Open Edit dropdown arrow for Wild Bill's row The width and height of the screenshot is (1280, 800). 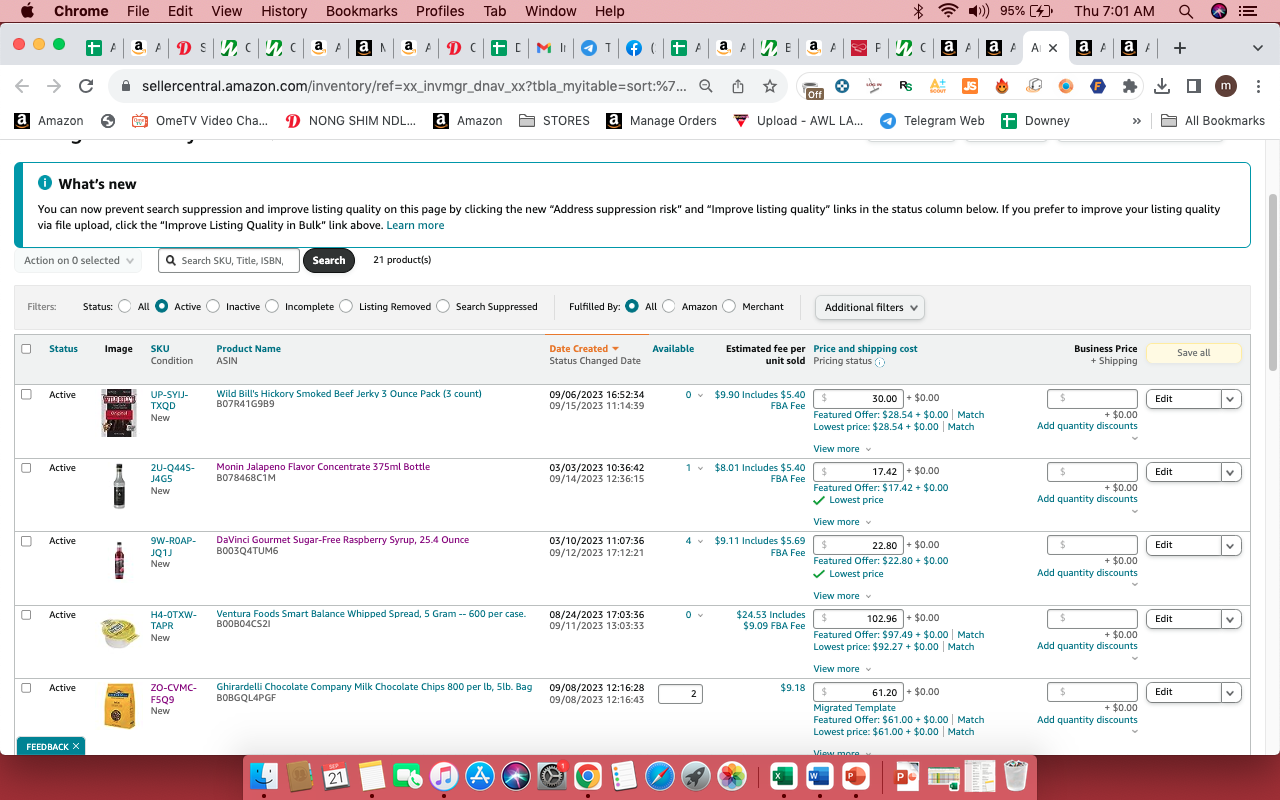click(1231, 399)
